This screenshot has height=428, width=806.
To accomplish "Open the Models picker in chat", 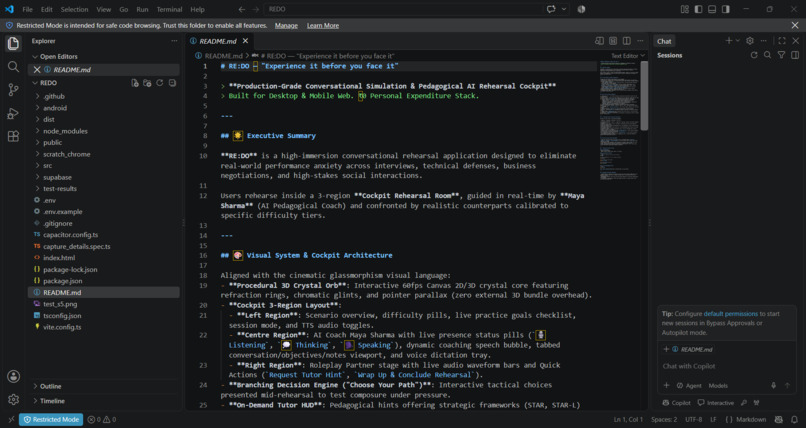I will click(x=718, y=385).
